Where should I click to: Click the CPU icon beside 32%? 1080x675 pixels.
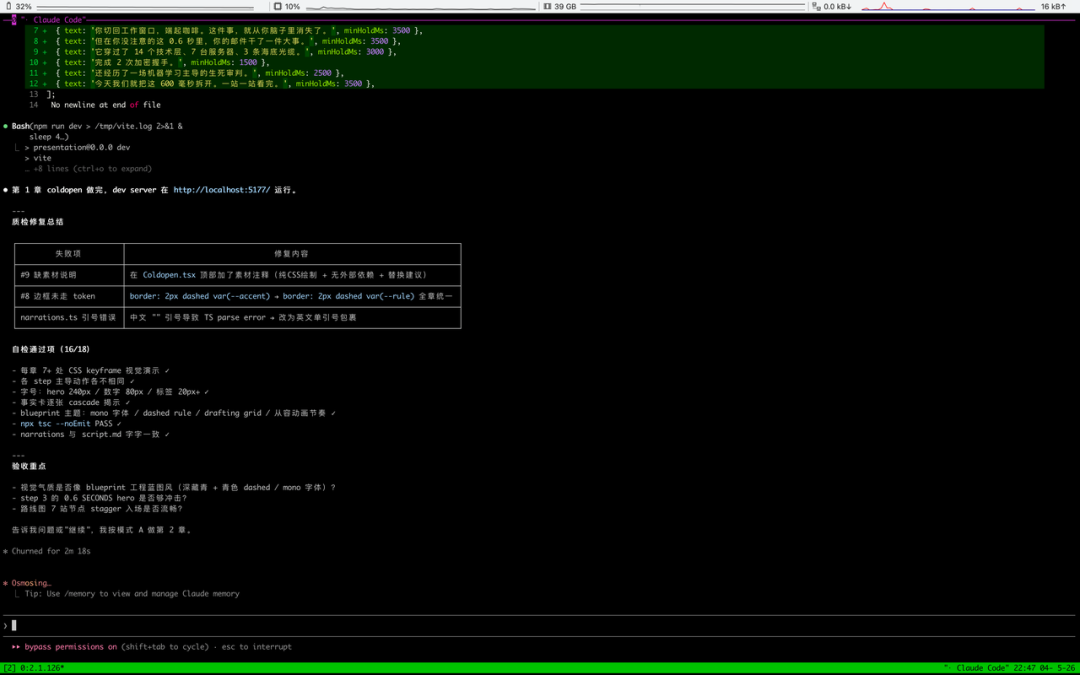click(x=8, y=6)
